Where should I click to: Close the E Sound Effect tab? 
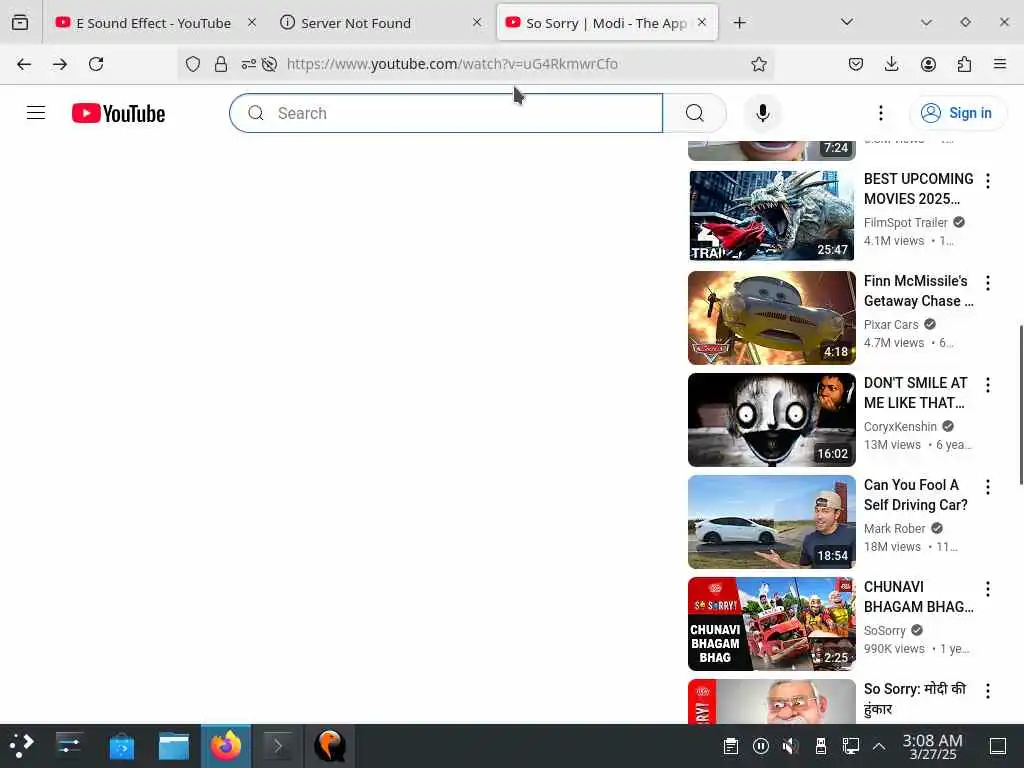pyautogui.click(x=252, y=23)
